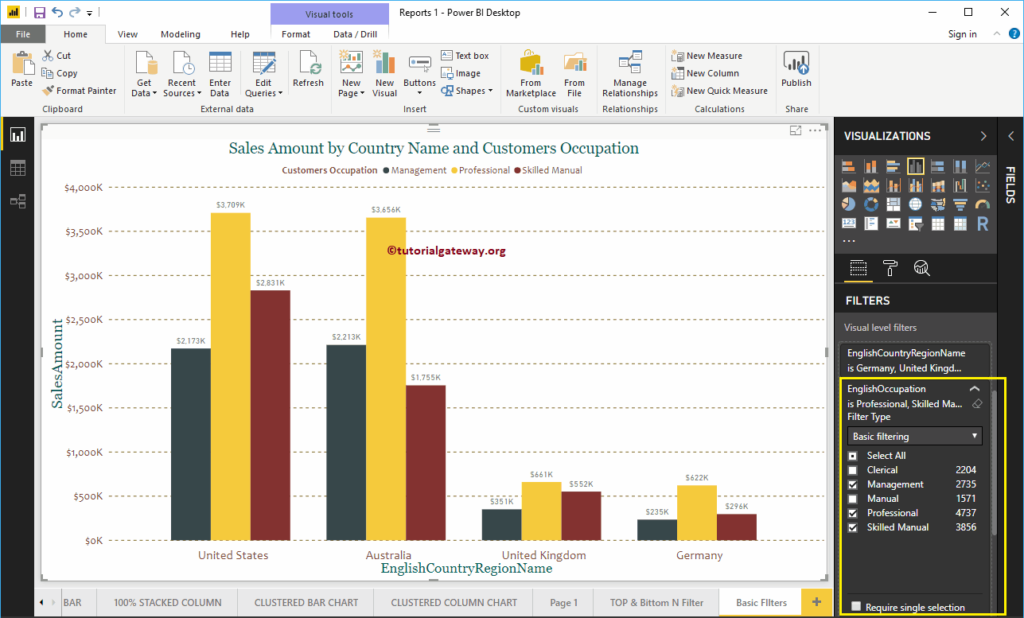Screen dimensions: 1024x618
Task: Expand the Fields pane chevron
Action: [x=1011, y=136]
